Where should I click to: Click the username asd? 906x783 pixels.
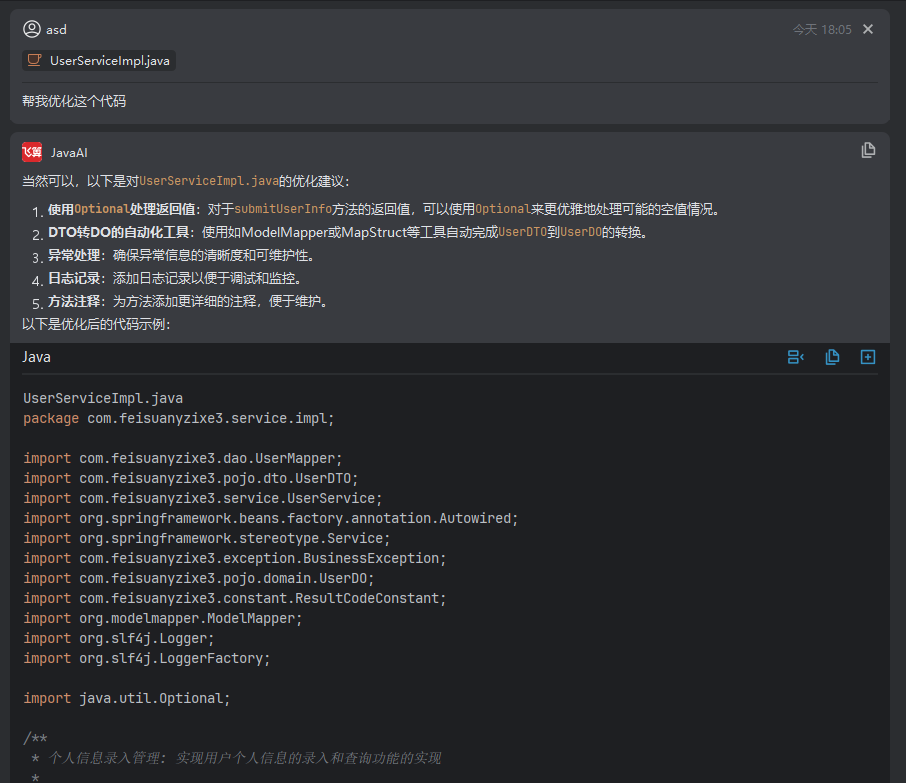click(x=56, y=29)
